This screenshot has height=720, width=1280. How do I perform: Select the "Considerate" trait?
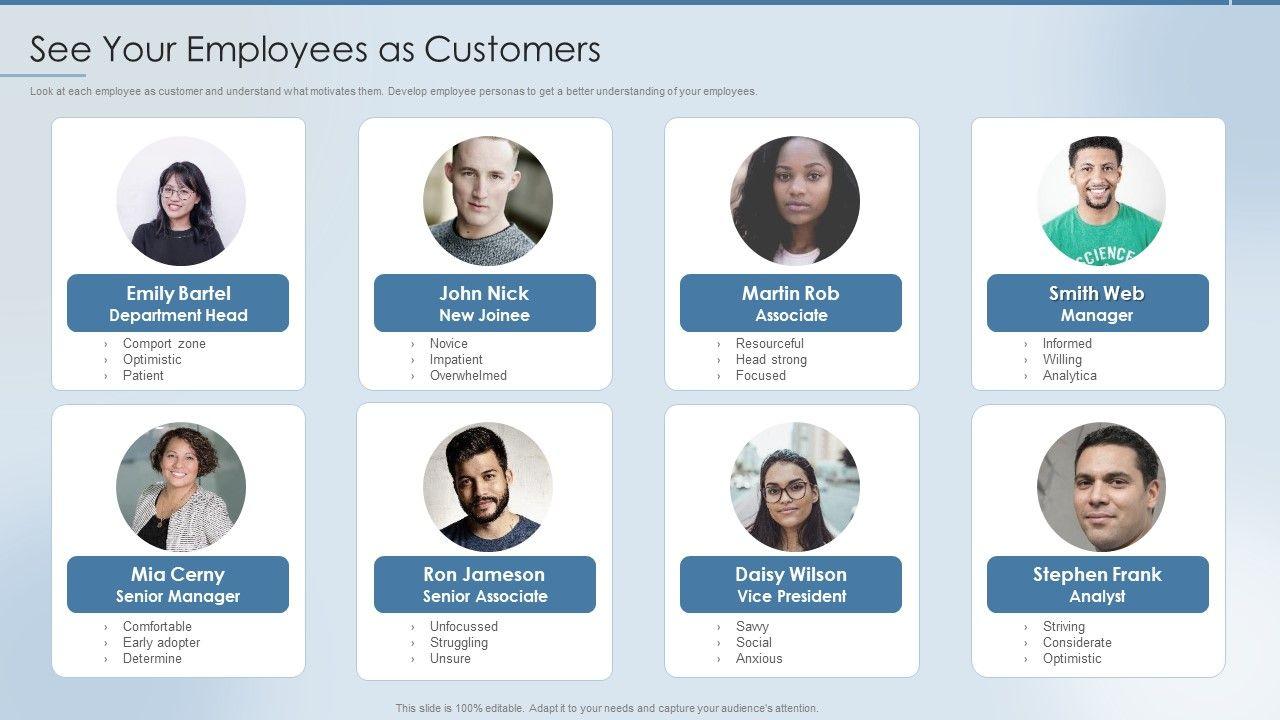[x=1077, y=642]
